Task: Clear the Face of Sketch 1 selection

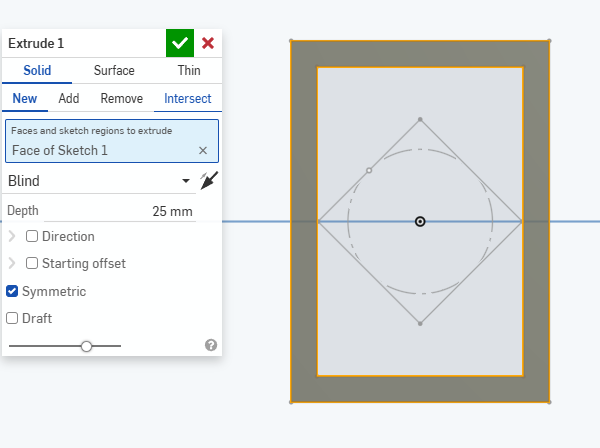Action: 203,150
